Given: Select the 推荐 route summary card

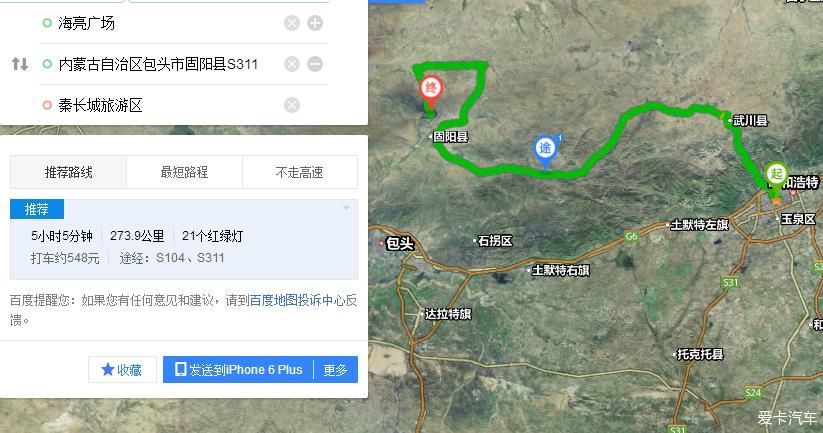Looking at the screenshot, I should pos(184,239).
